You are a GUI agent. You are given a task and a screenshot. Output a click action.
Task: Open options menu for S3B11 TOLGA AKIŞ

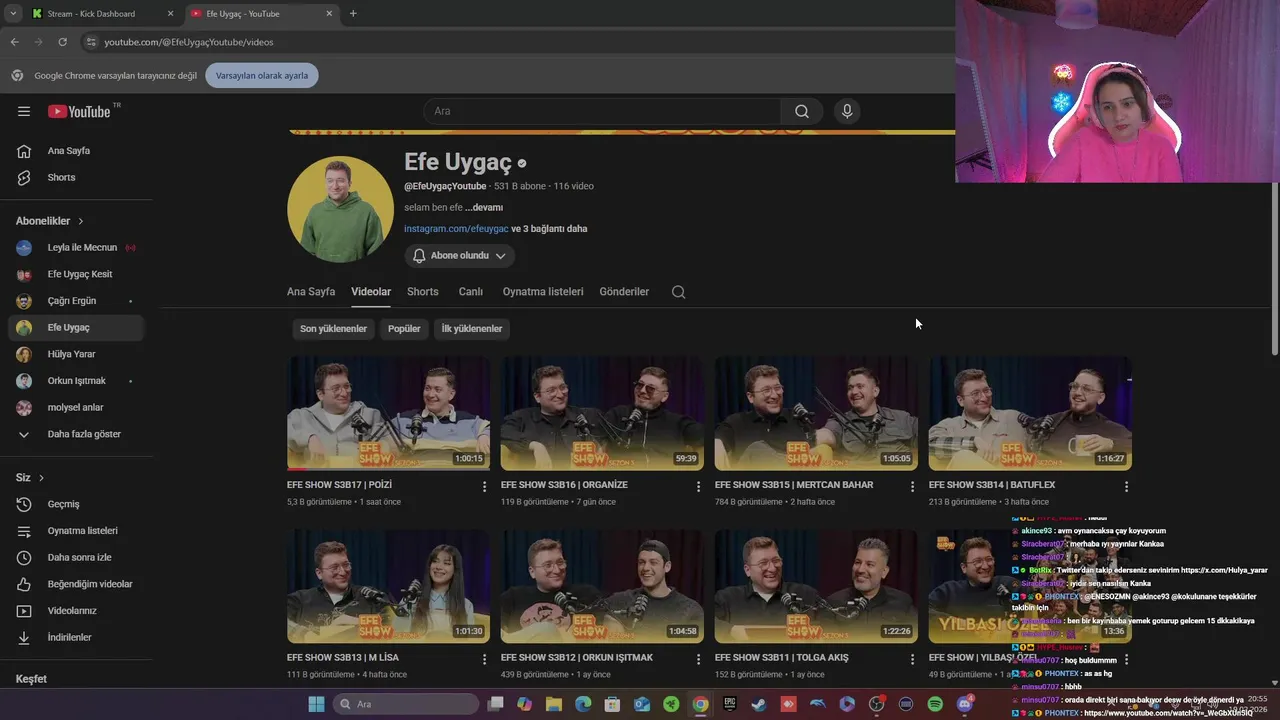coord(912,659)
